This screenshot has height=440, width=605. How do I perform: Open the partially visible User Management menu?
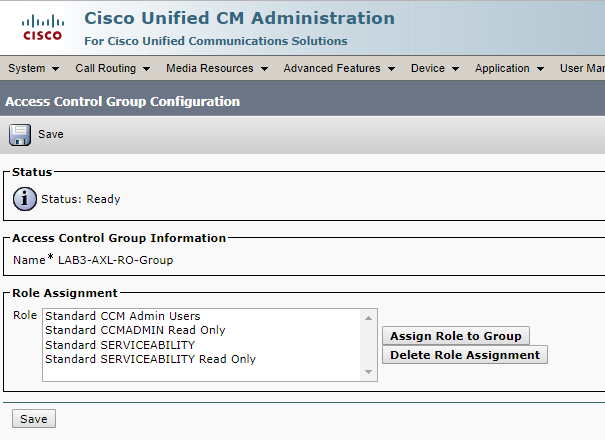582,69
